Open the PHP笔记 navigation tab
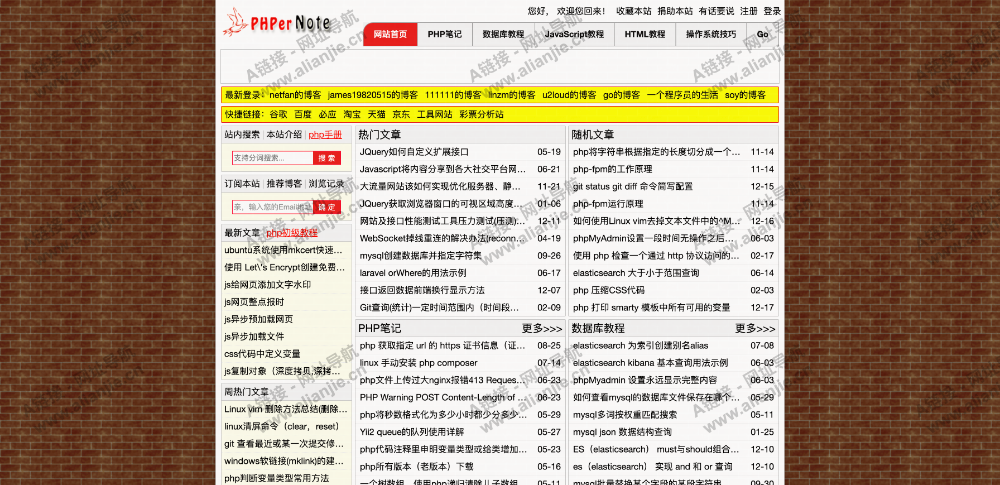The width and height of the screenshot is (1000, 485). point(445,34)
